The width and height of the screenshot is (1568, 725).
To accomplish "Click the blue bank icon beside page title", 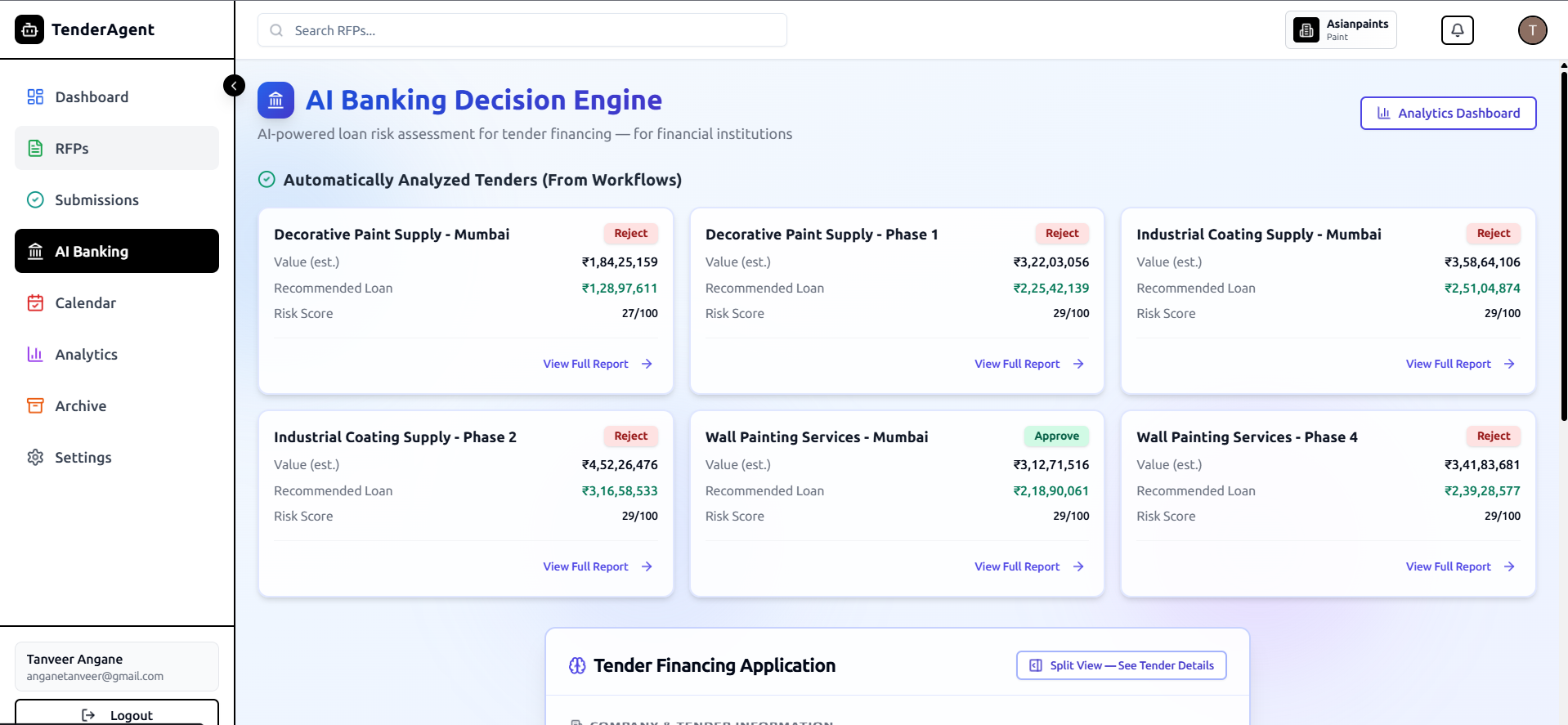I will tap(276, 101).
